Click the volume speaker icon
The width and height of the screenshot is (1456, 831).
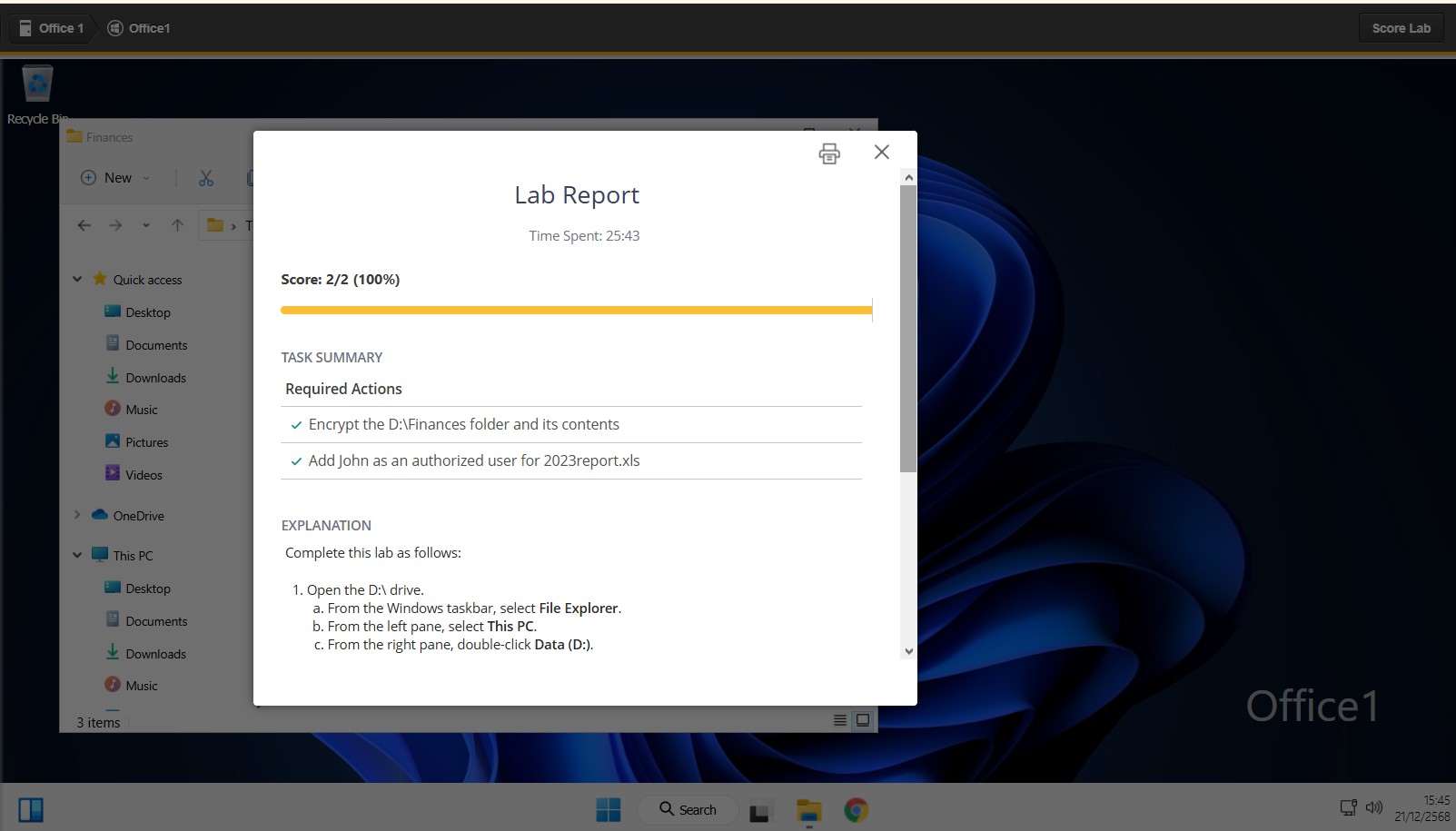click(x=1374, y=806)
